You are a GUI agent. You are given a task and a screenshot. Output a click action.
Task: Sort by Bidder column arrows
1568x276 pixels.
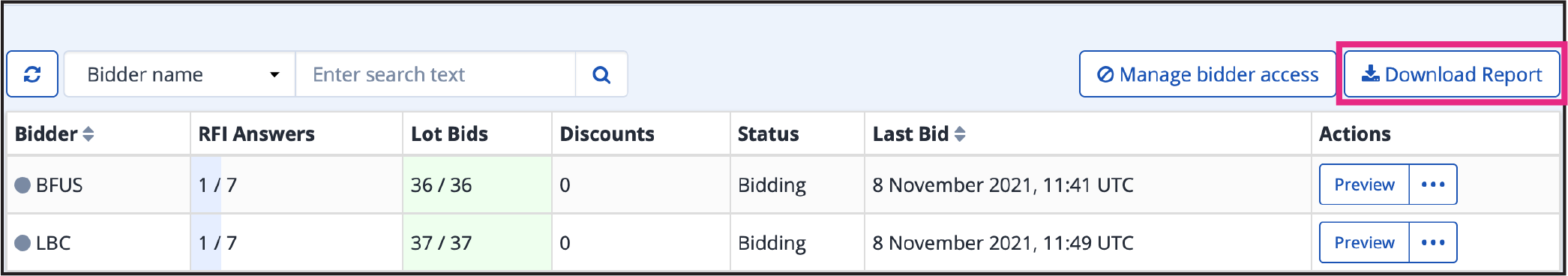[x=88, y=134]
